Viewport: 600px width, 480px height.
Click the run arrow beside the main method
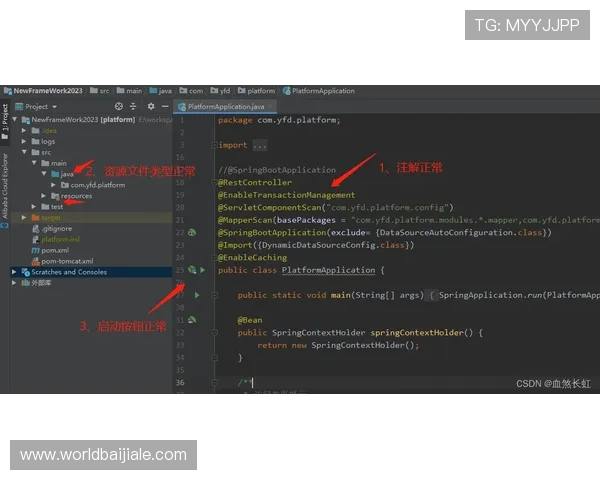197,295
